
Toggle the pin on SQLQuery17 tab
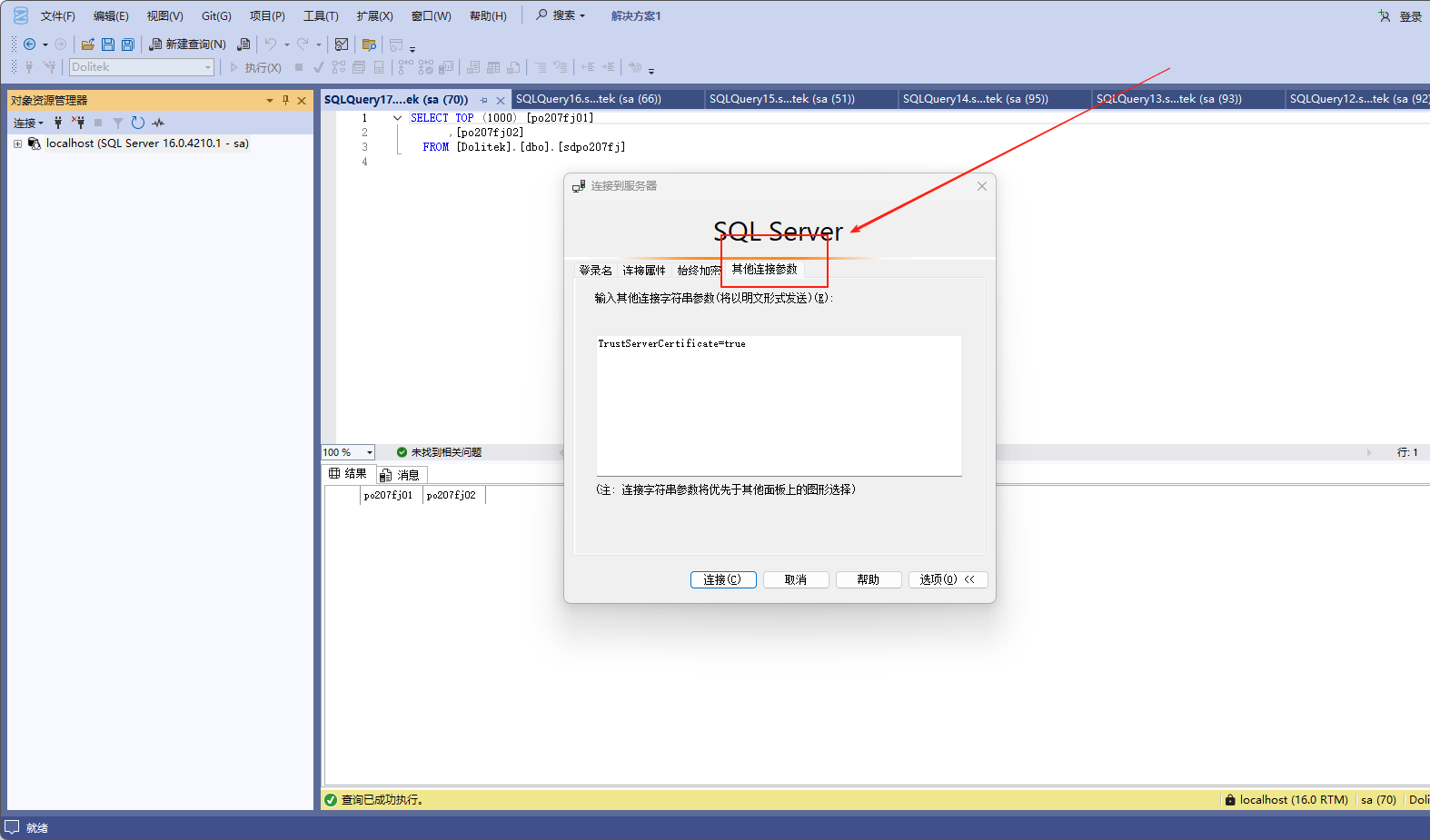pos(484,100)
